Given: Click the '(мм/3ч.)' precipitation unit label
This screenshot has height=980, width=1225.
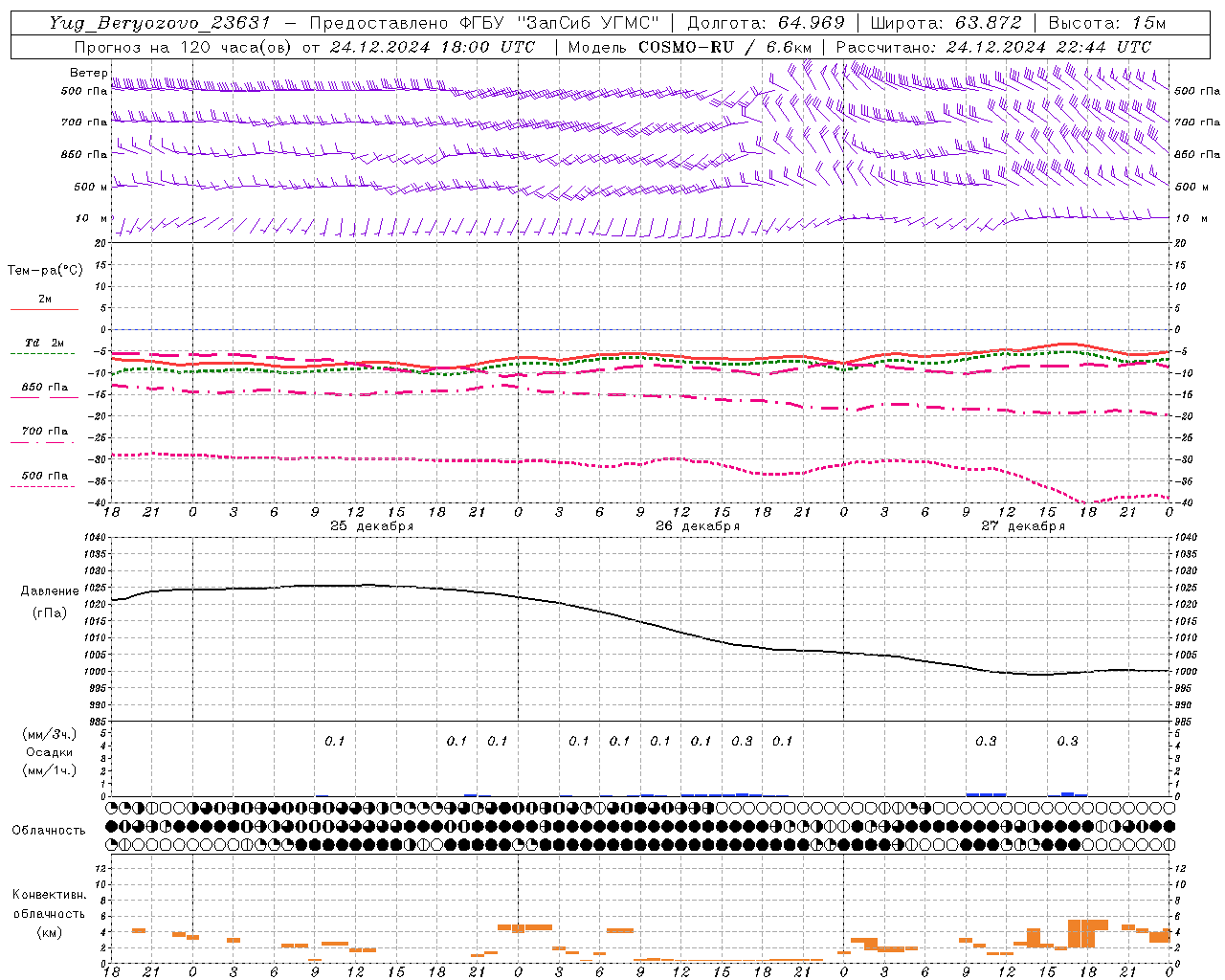Looking at the screenshot, I should (x=50, y=735).
